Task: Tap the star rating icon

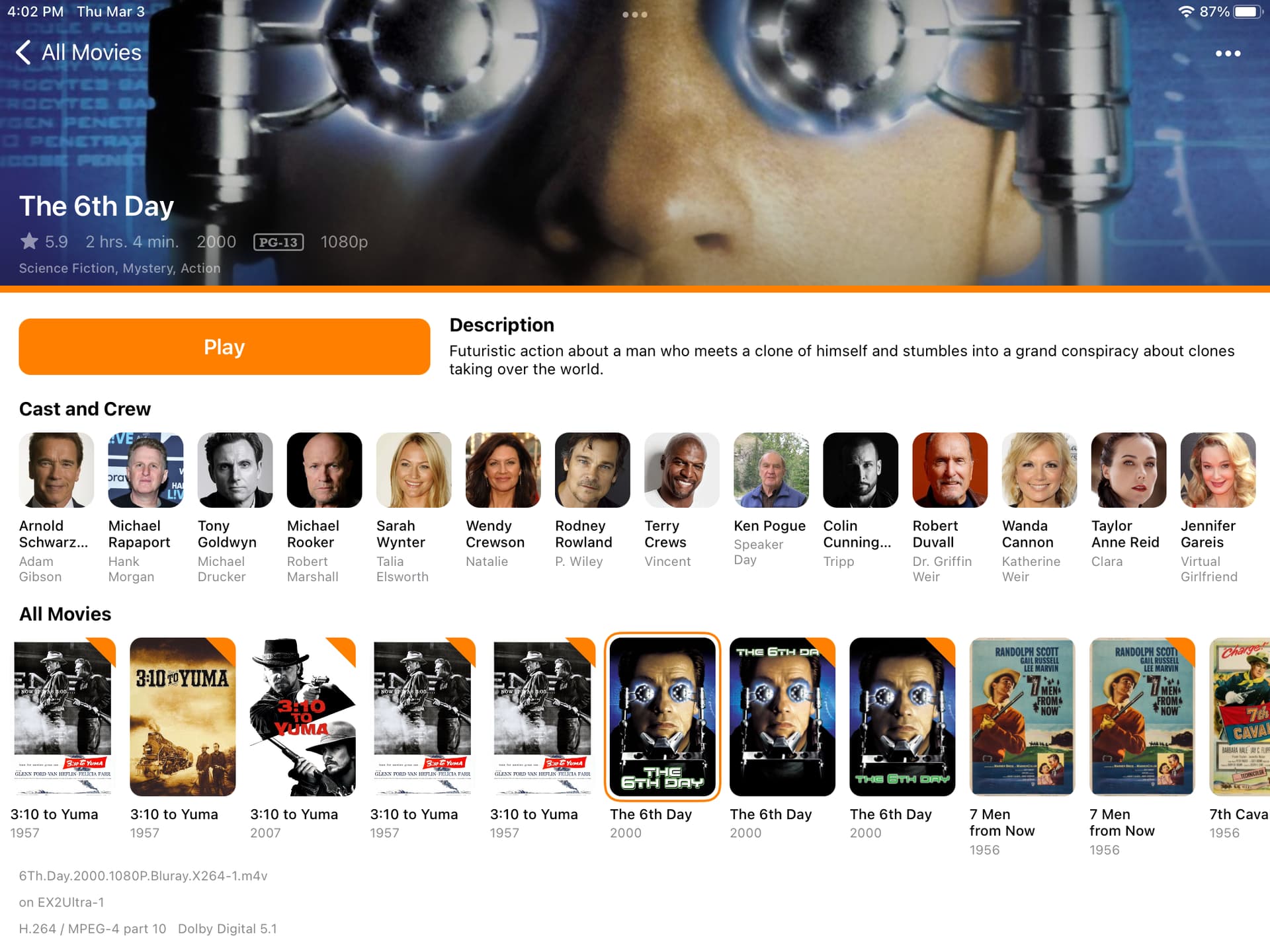Action: click(29, 241)
